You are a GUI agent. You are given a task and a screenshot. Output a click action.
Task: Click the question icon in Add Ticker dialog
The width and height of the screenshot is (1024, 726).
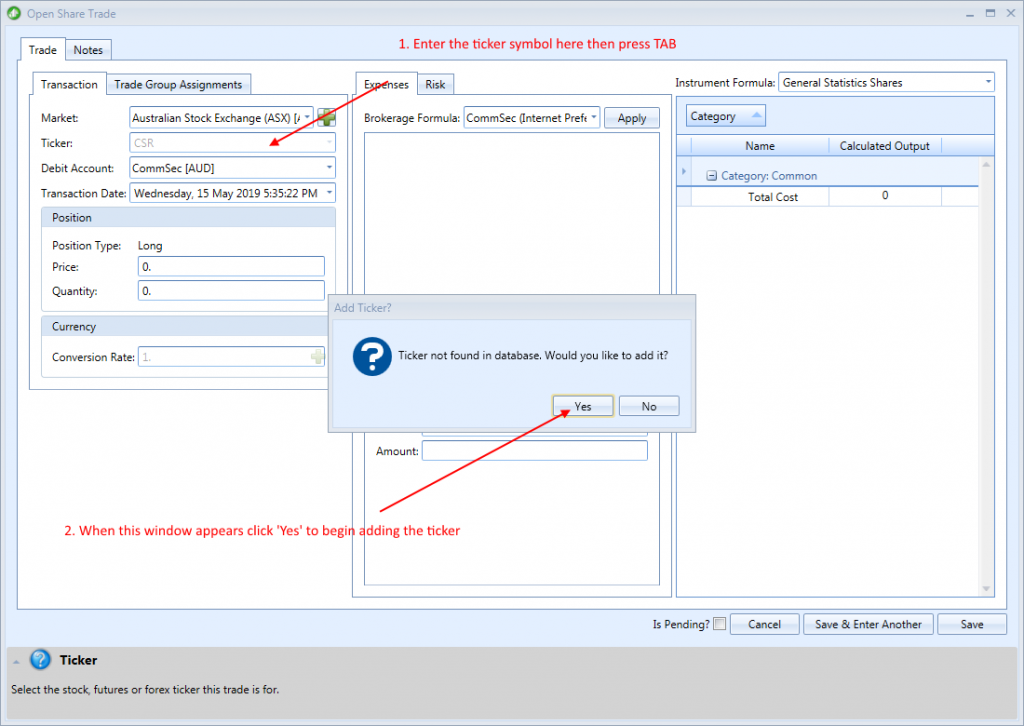pos(372,356)
